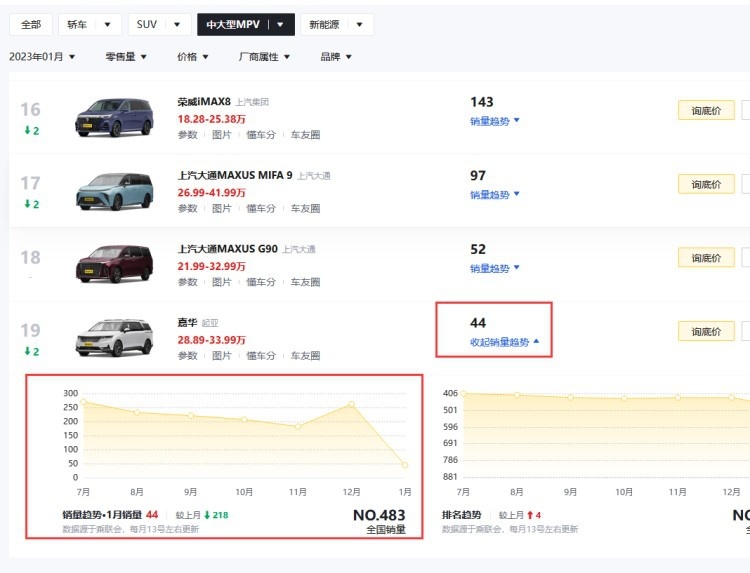Open 懂车分 for MAXUS MIFA 9
This screenshot has height=573, width=750.
tap(261, 209)
